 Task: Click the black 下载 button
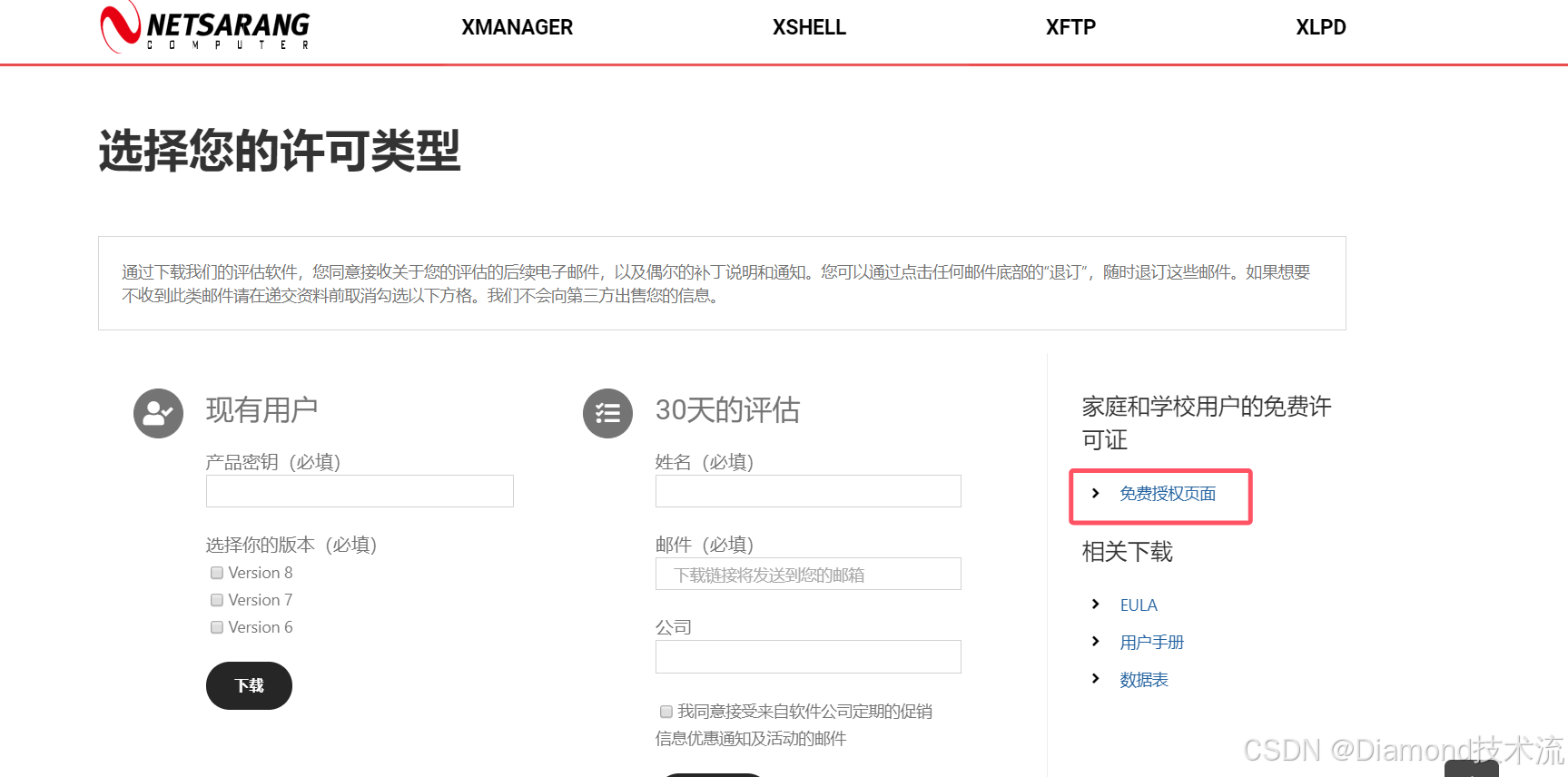pos(249,685)
